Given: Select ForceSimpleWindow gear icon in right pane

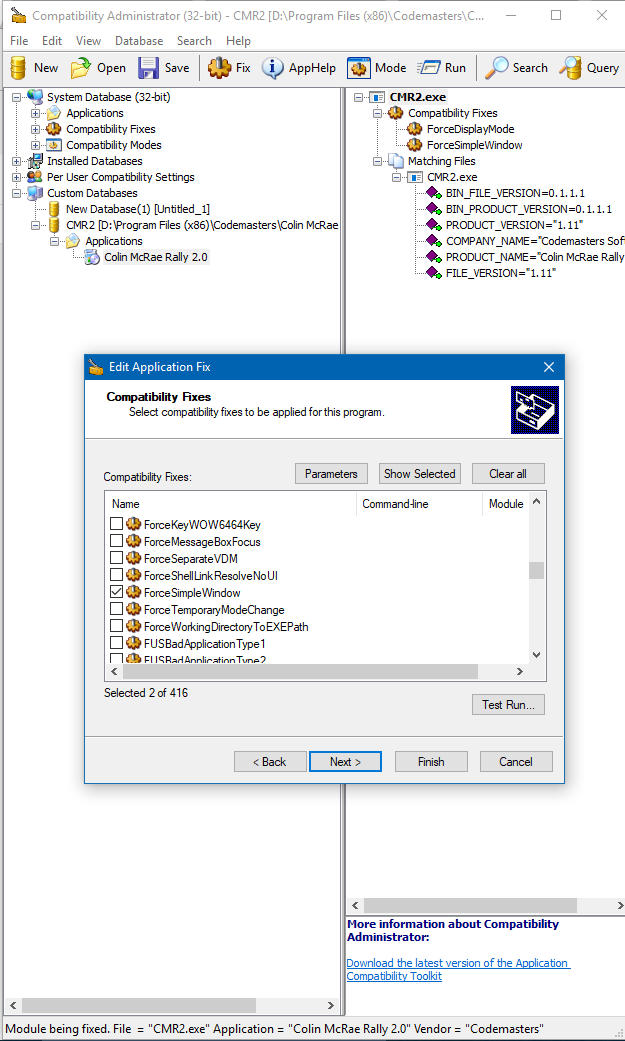Looking at the screenshot, I should point(414,145).
